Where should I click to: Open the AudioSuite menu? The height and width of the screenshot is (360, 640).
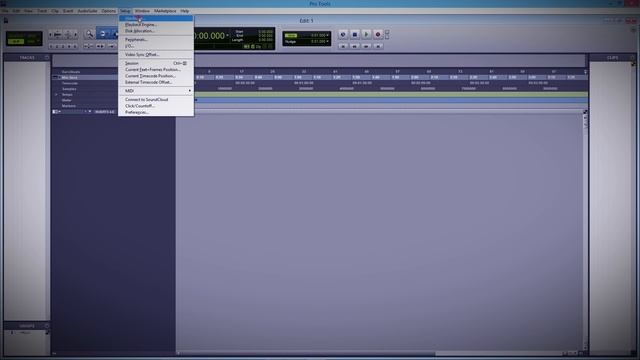pos(87,11)
